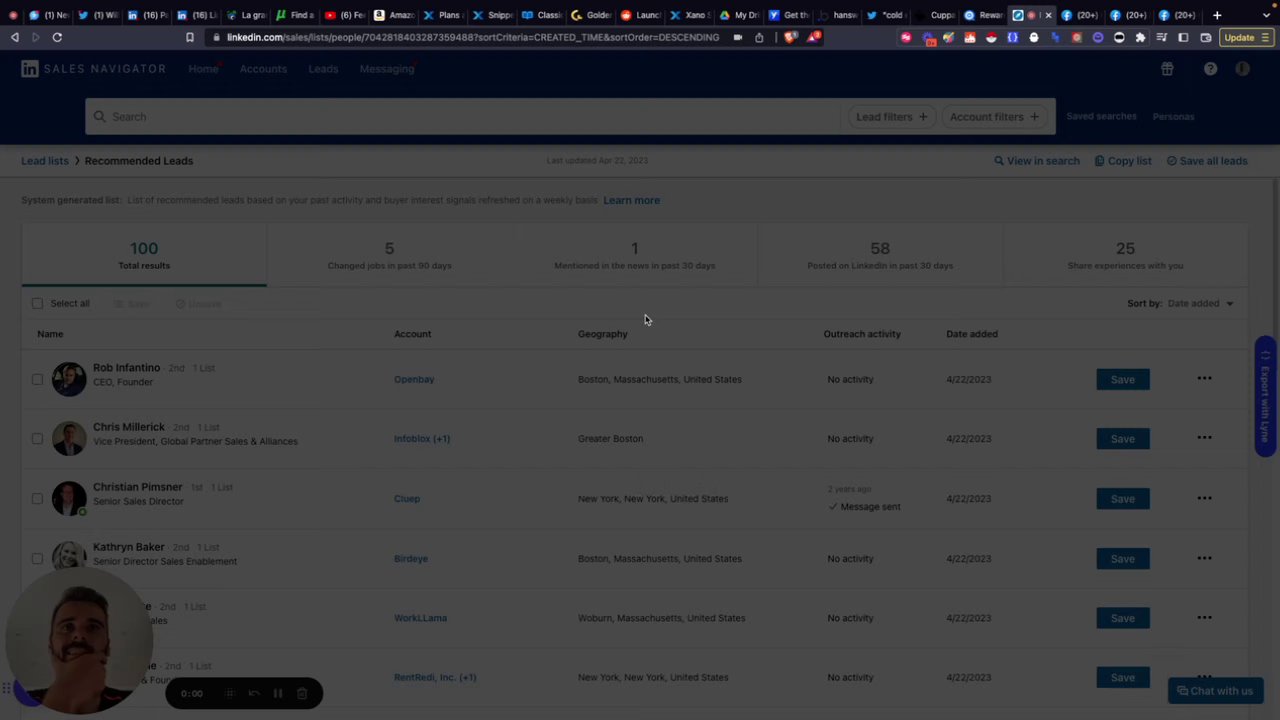
Task: Go to Home in Sales Navigator nav
Action: point(203,69)
